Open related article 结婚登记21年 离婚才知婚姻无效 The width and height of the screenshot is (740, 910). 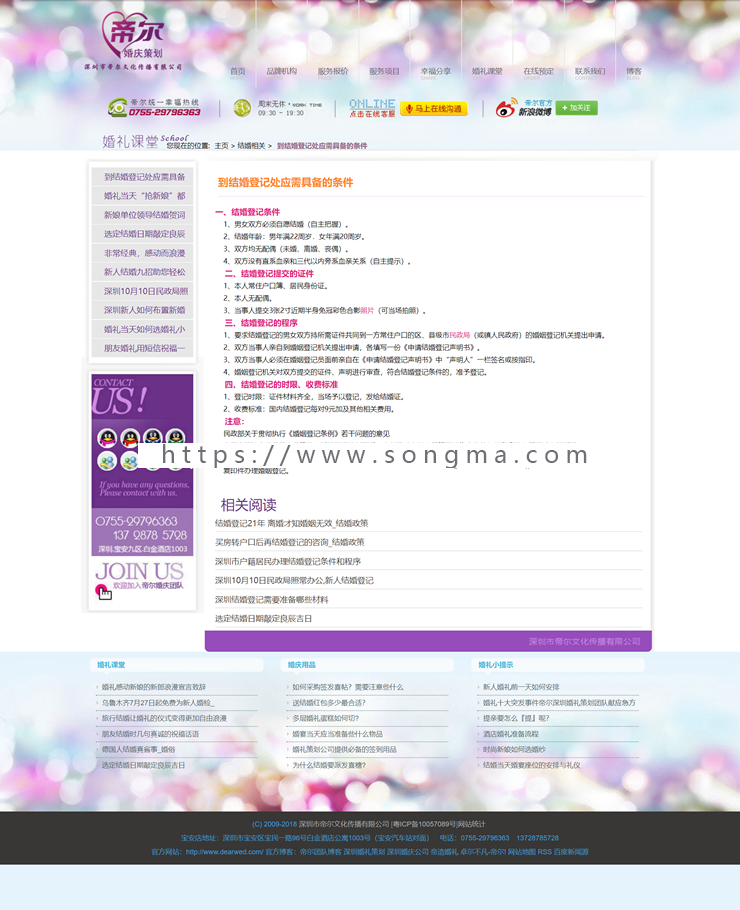click(291, 523)
